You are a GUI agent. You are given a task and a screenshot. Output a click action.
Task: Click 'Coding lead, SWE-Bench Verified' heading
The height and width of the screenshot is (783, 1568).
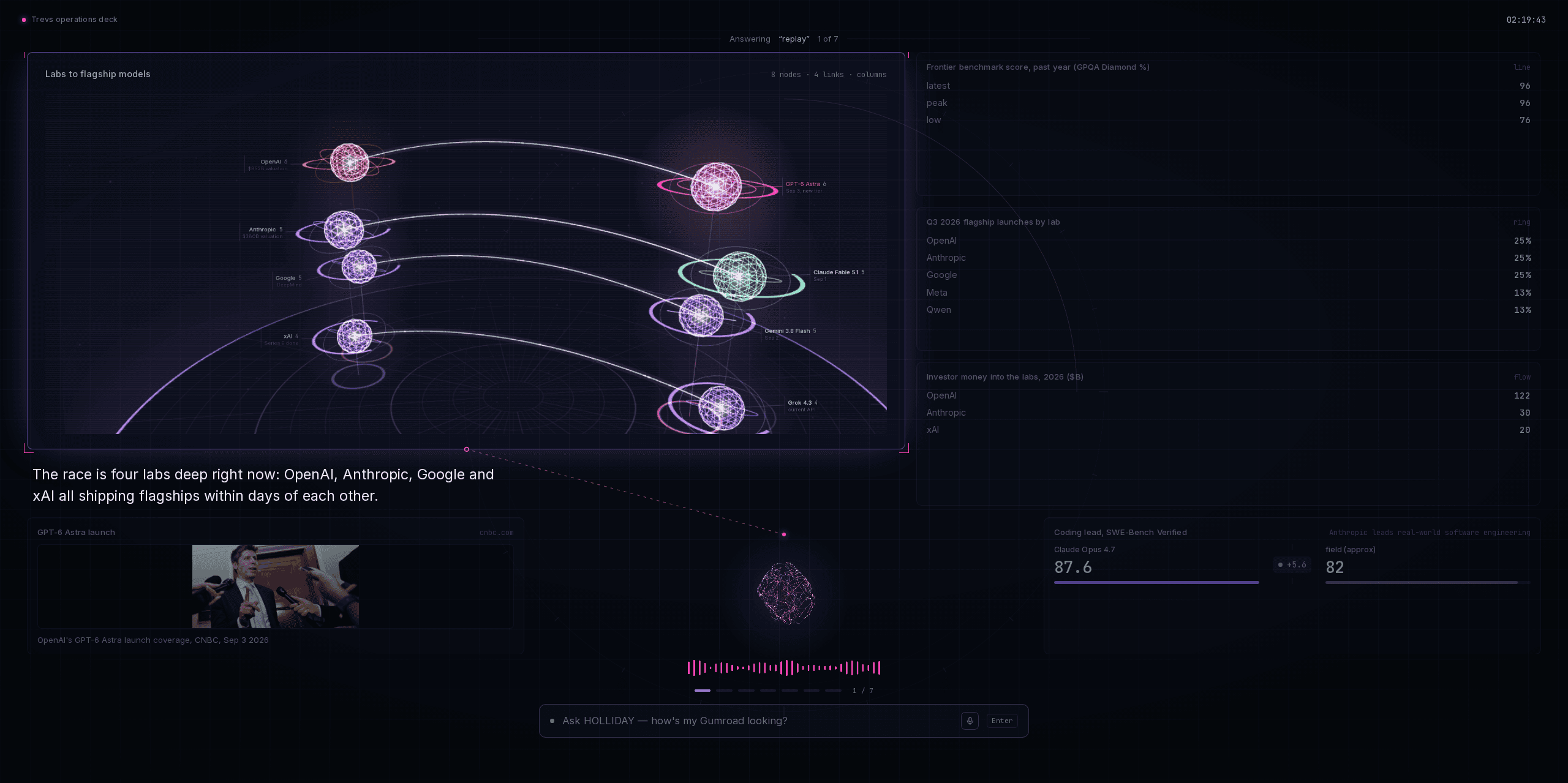(x=1120, y=533)
